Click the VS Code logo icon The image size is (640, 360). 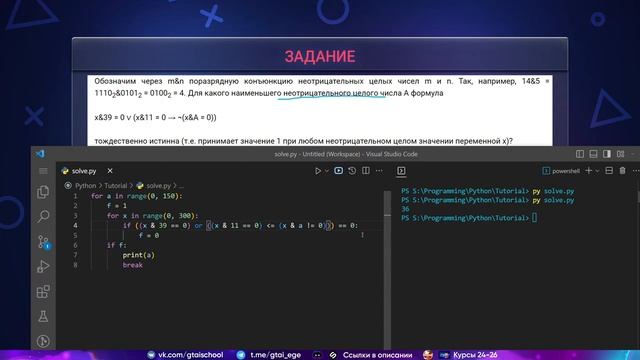[x=40, y=154]
